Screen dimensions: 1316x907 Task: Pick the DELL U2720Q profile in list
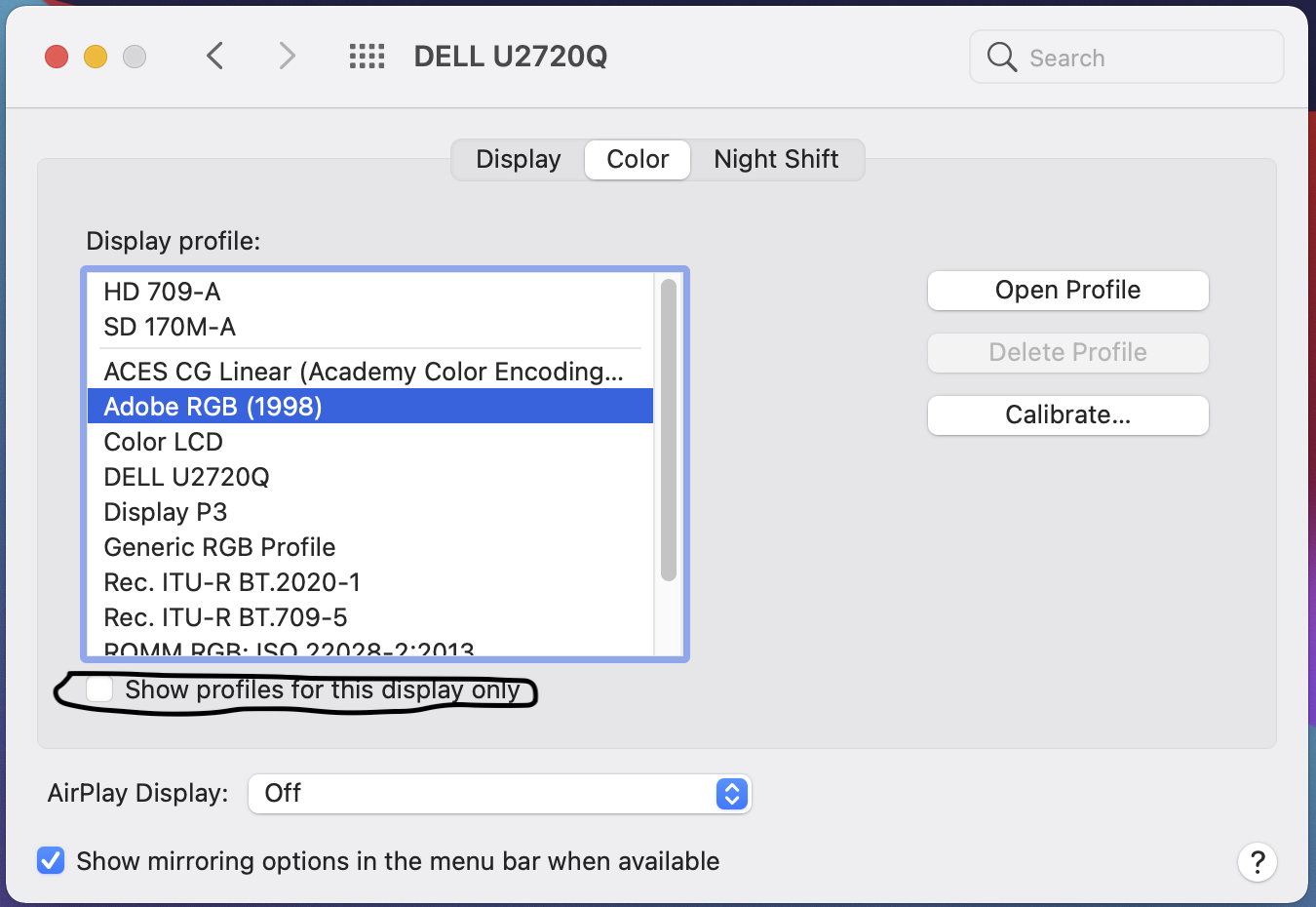coord(370,477)
